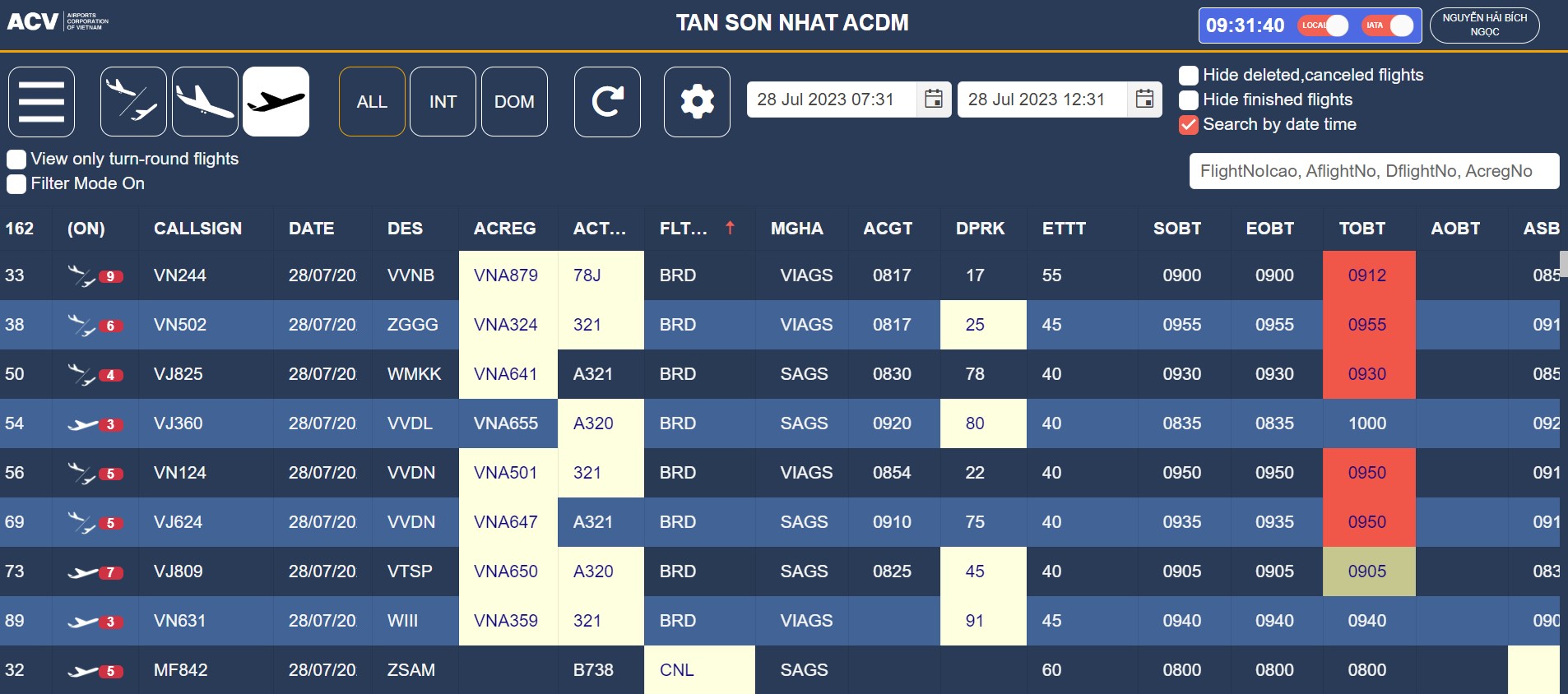Uncheck Search by date time
Image resolution: width=1568 pixels, height=694 pixels.
click(x=1189, y=125)
